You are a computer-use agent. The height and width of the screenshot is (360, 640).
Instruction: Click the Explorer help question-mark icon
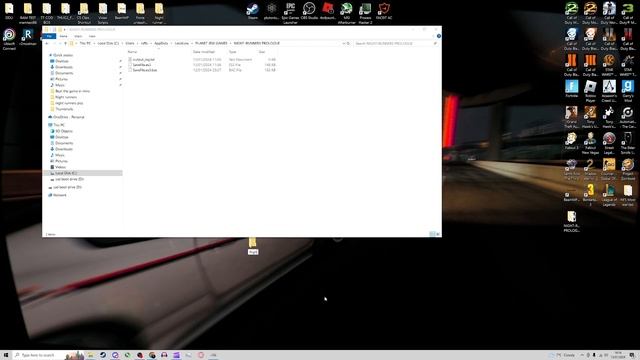click(438, 36)
